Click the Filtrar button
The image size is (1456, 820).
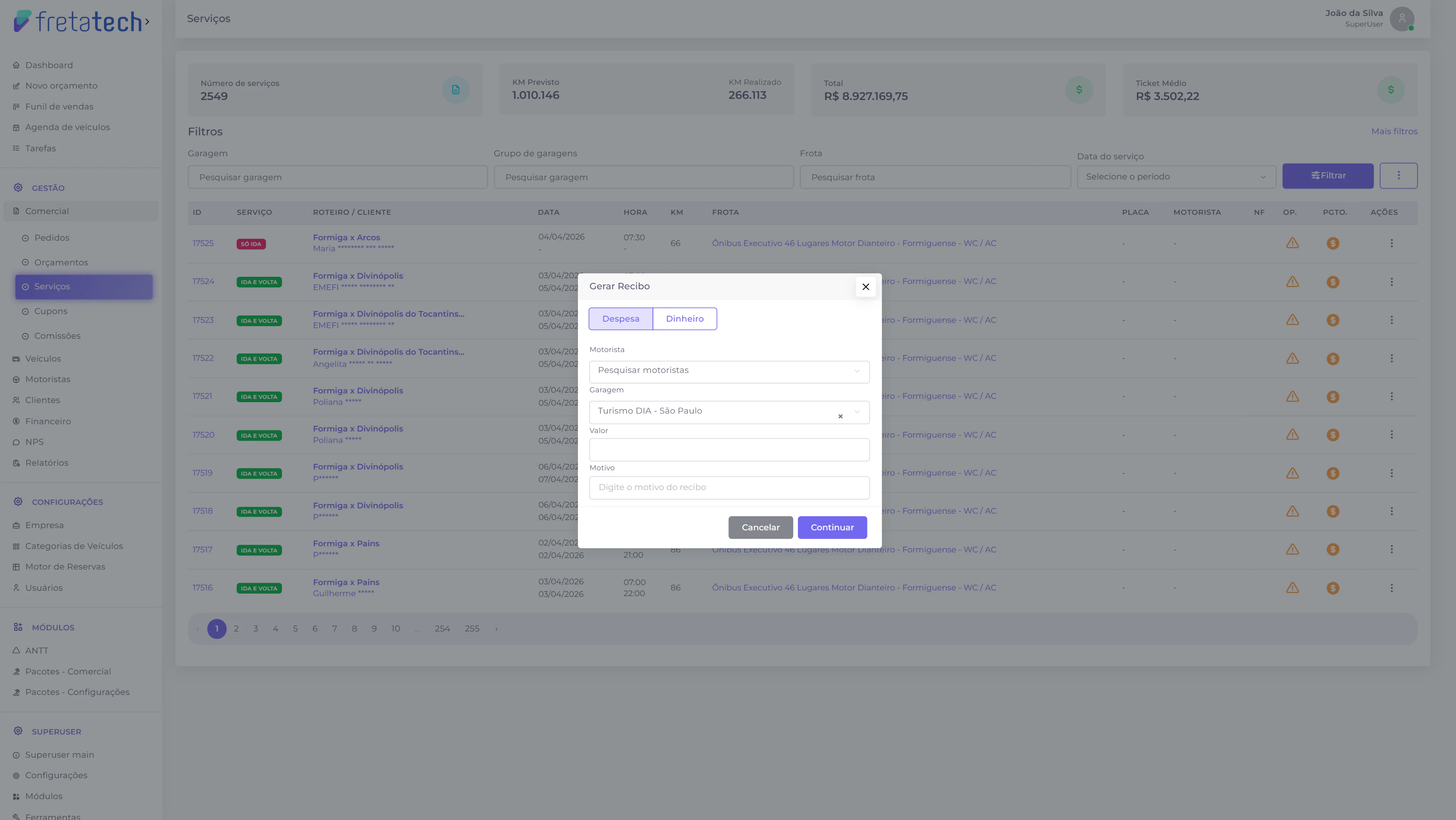click(1328, 176)
